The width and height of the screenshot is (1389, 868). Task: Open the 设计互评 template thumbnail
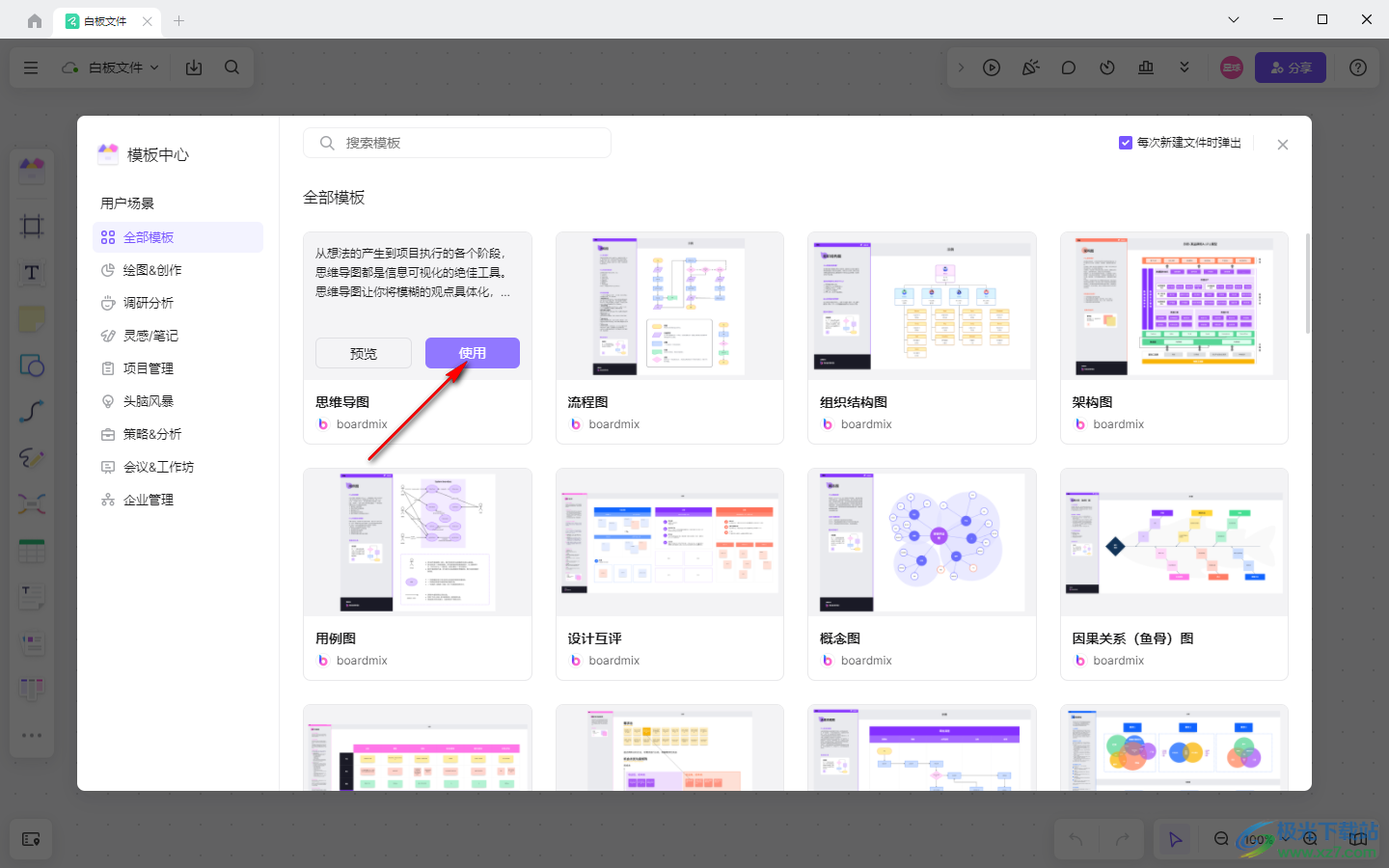(x=669, y=542)
